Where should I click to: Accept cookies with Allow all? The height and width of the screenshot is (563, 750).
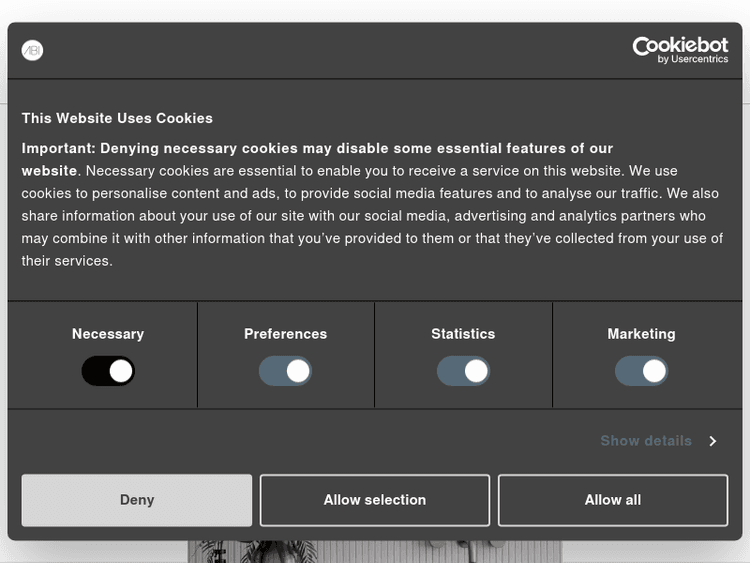[613, 500]
